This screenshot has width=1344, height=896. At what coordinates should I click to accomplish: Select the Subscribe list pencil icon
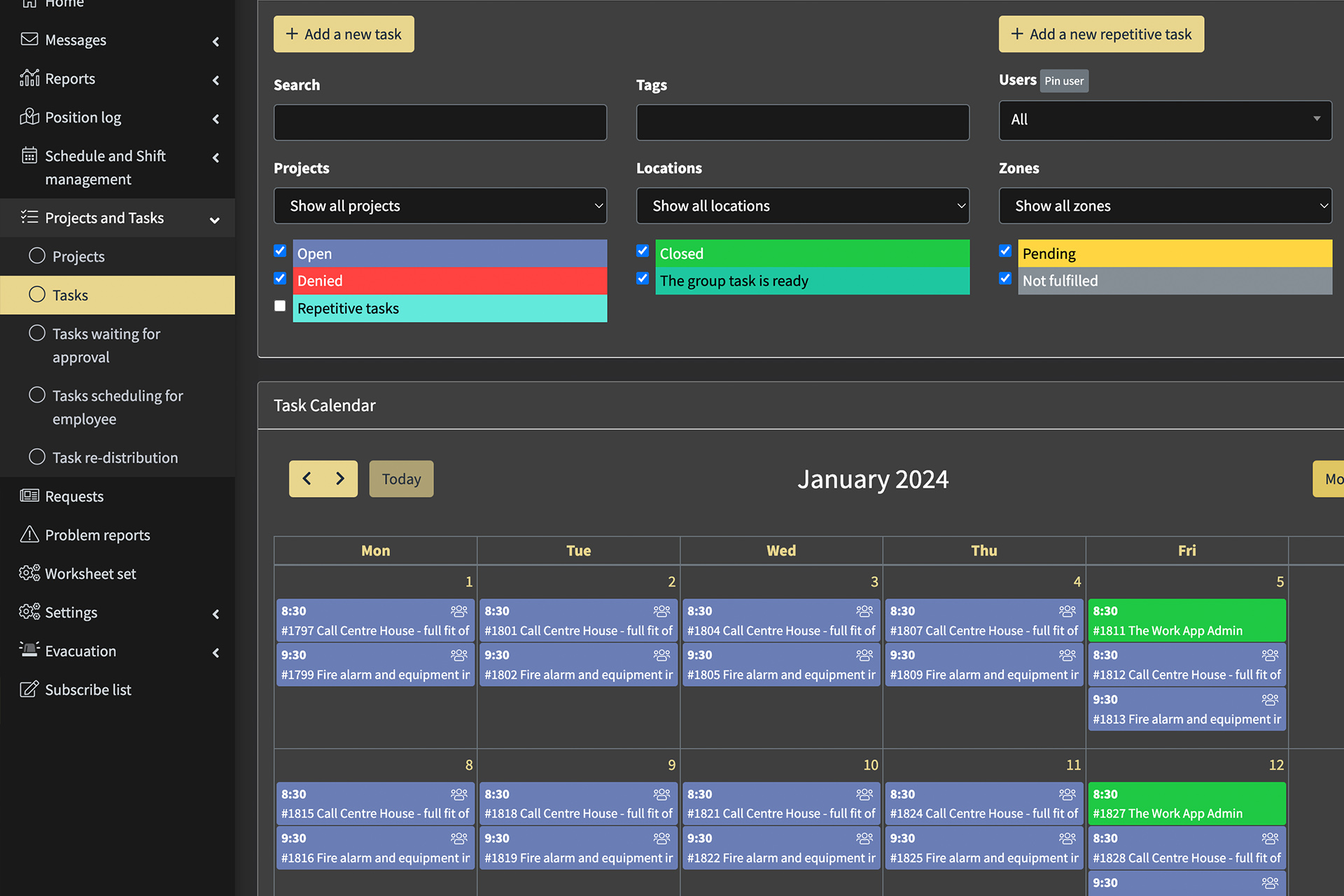pos(29,689)
